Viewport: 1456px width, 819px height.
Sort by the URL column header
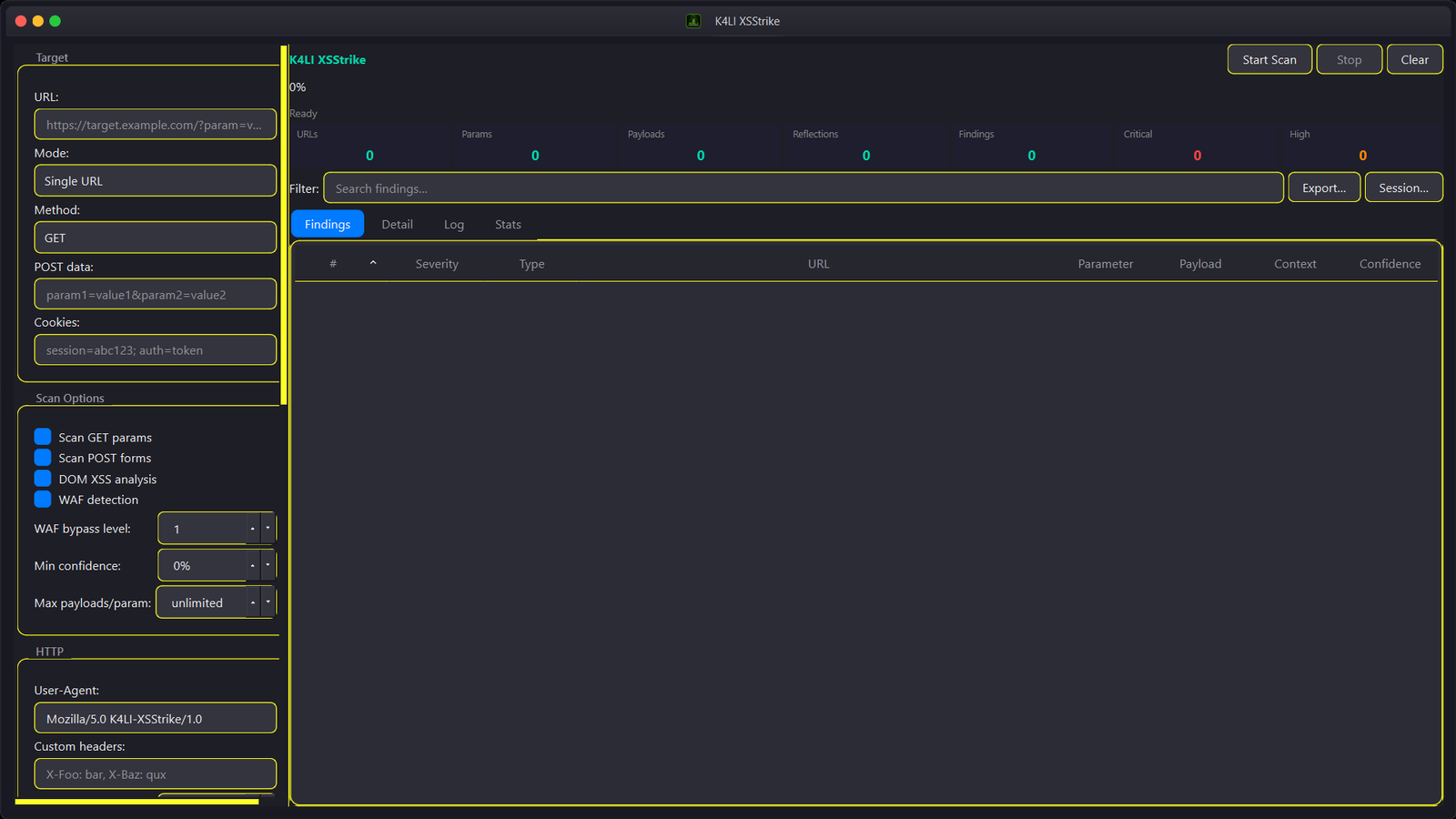[819, 264]
